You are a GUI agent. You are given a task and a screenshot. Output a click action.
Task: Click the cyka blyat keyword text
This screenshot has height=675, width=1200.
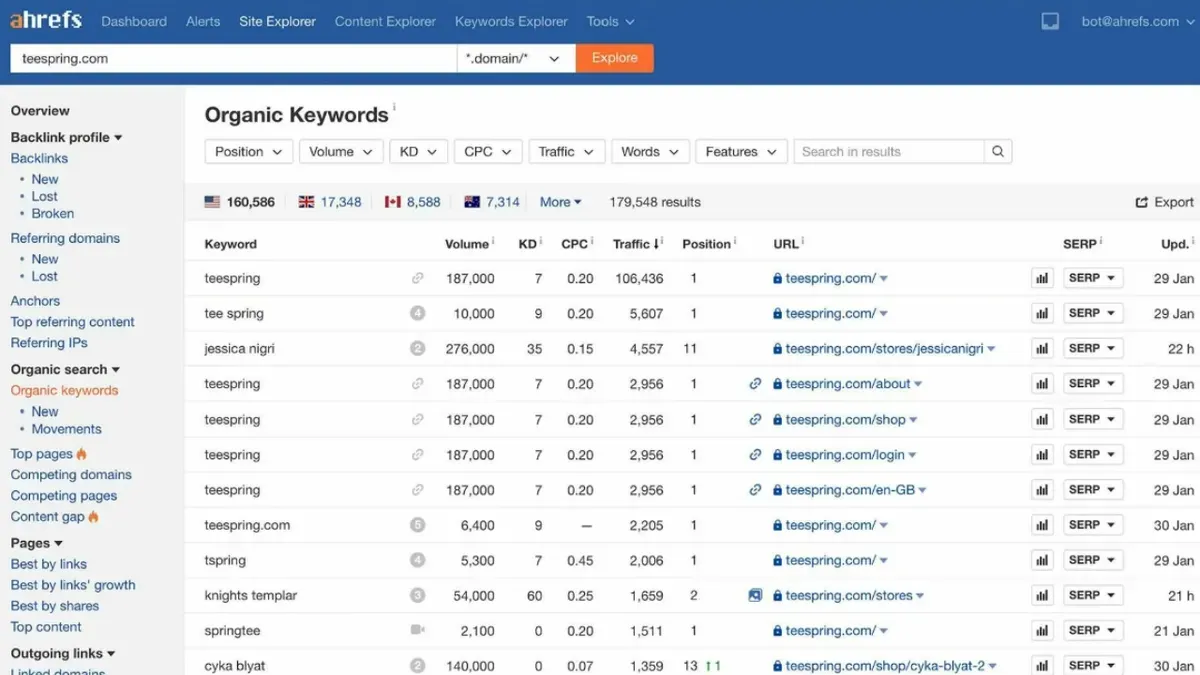235,666
